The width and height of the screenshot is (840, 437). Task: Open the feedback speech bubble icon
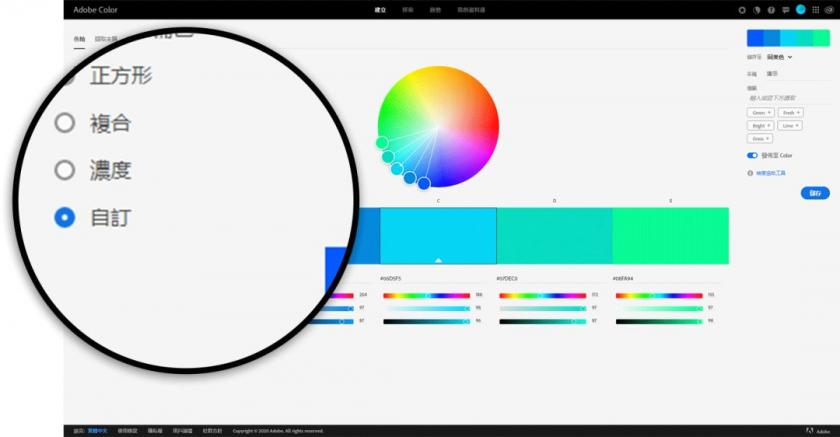[786, 9]
